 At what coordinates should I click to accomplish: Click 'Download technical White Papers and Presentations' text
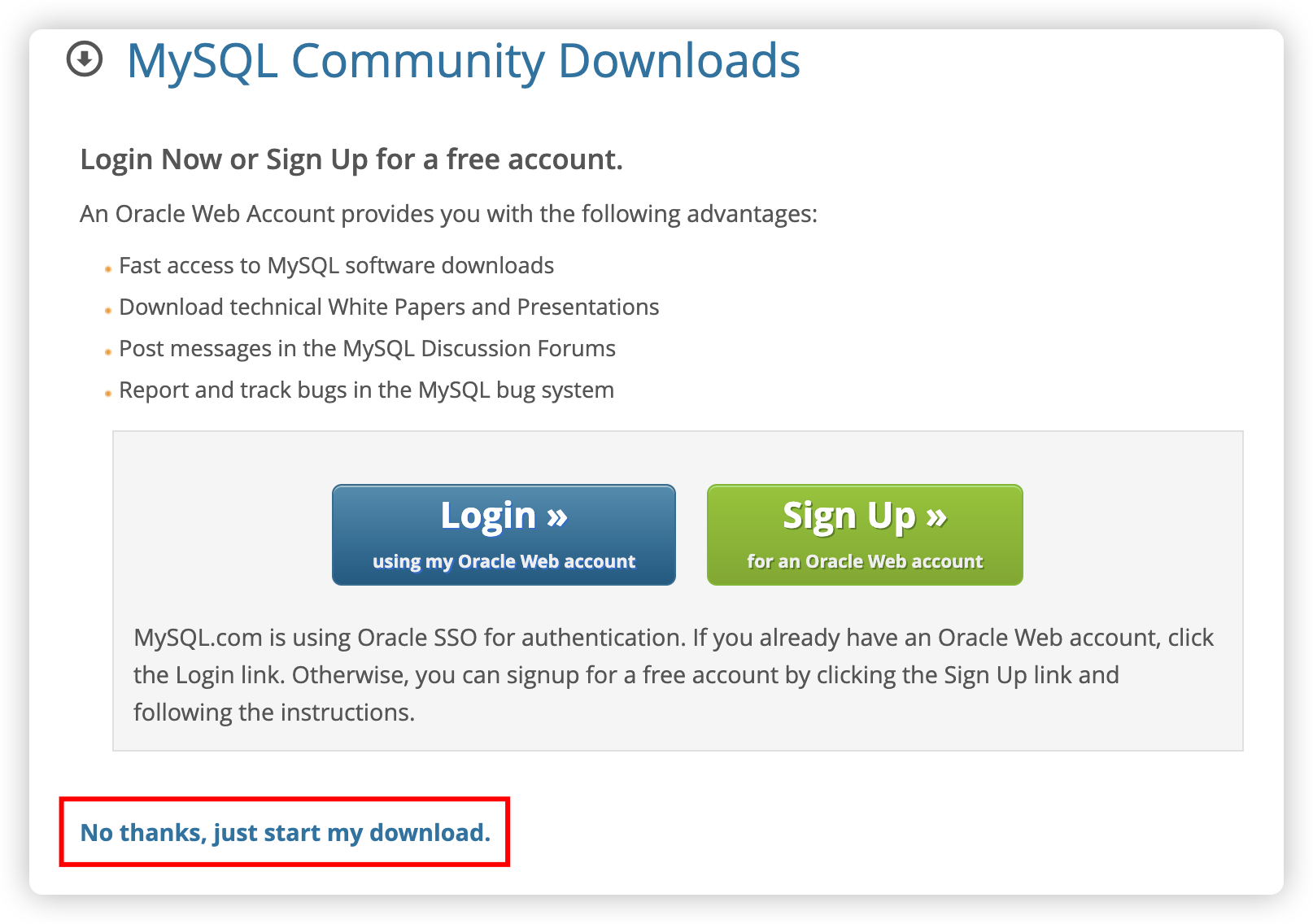point(389,307)
